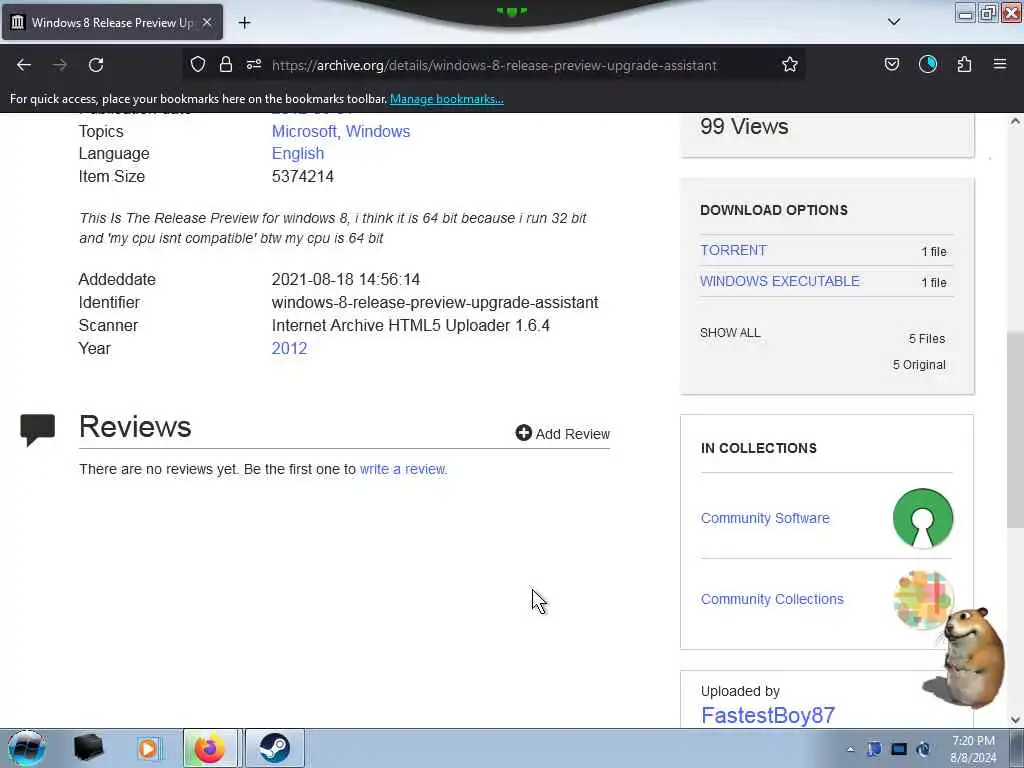Screen dimensions: 1024x768
Task: Select the Windows 8 Release Preview tab
Action: coord(112,22)
